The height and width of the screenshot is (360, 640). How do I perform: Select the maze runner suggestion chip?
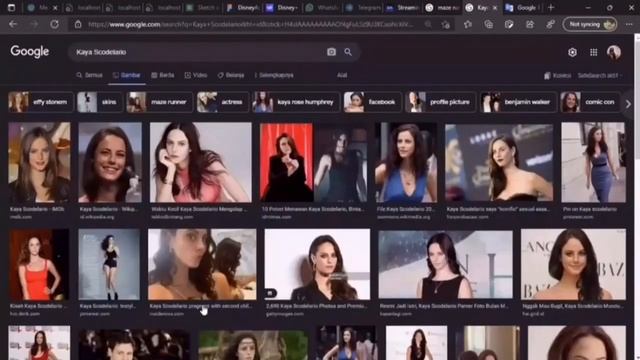[159, 102]
